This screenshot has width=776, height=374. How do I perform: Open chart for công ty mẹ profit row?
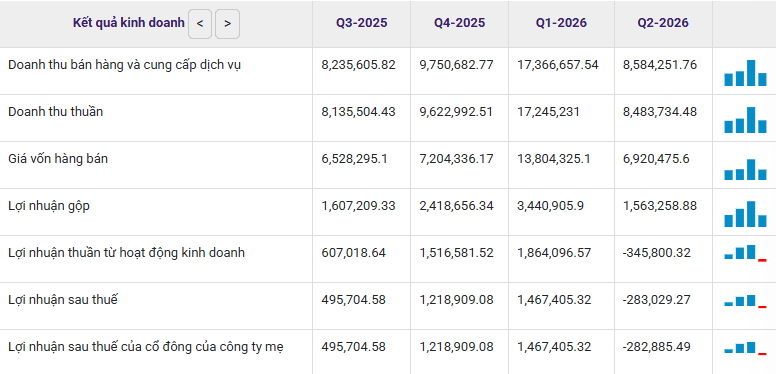click(x=745, y=348)
